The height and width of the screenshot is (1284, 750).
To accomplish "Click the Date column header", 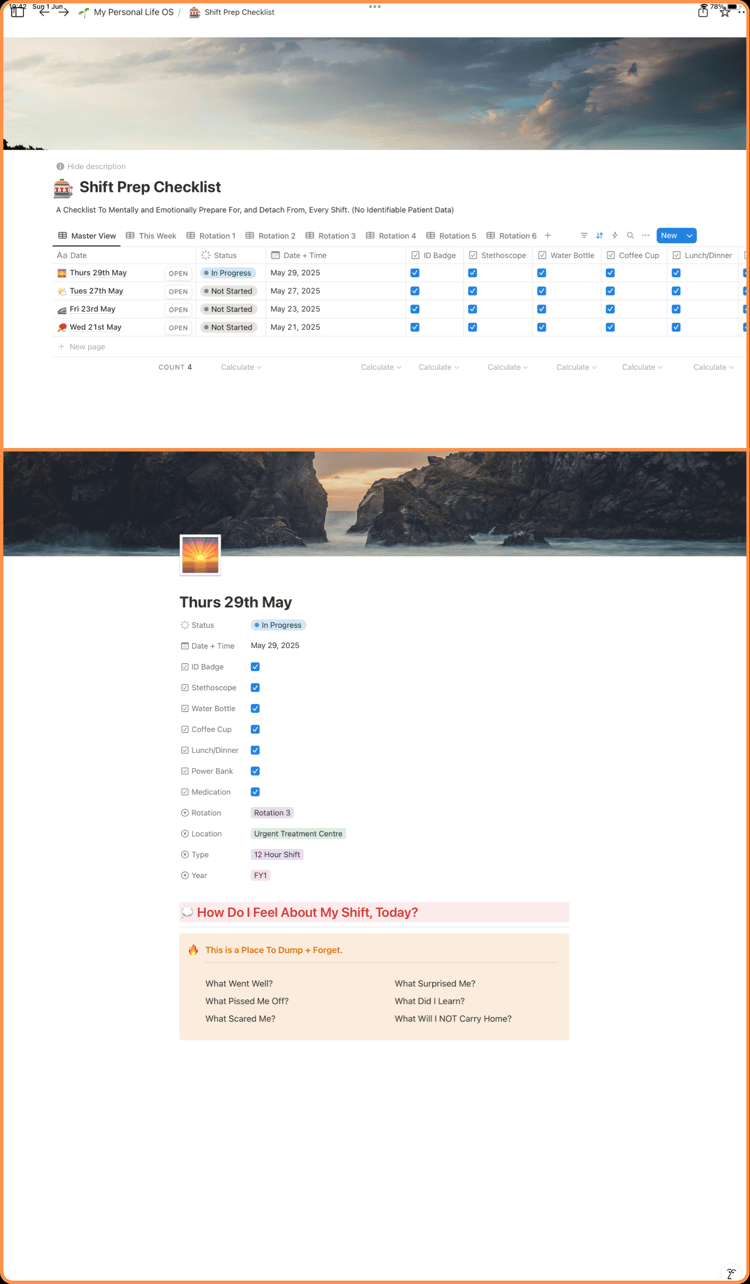I will (125, 255).
